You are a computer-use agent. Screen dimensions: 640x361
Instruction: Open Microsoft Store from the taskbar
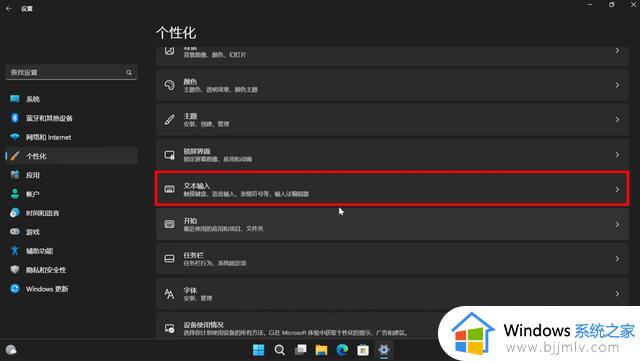tap(363, 350)
